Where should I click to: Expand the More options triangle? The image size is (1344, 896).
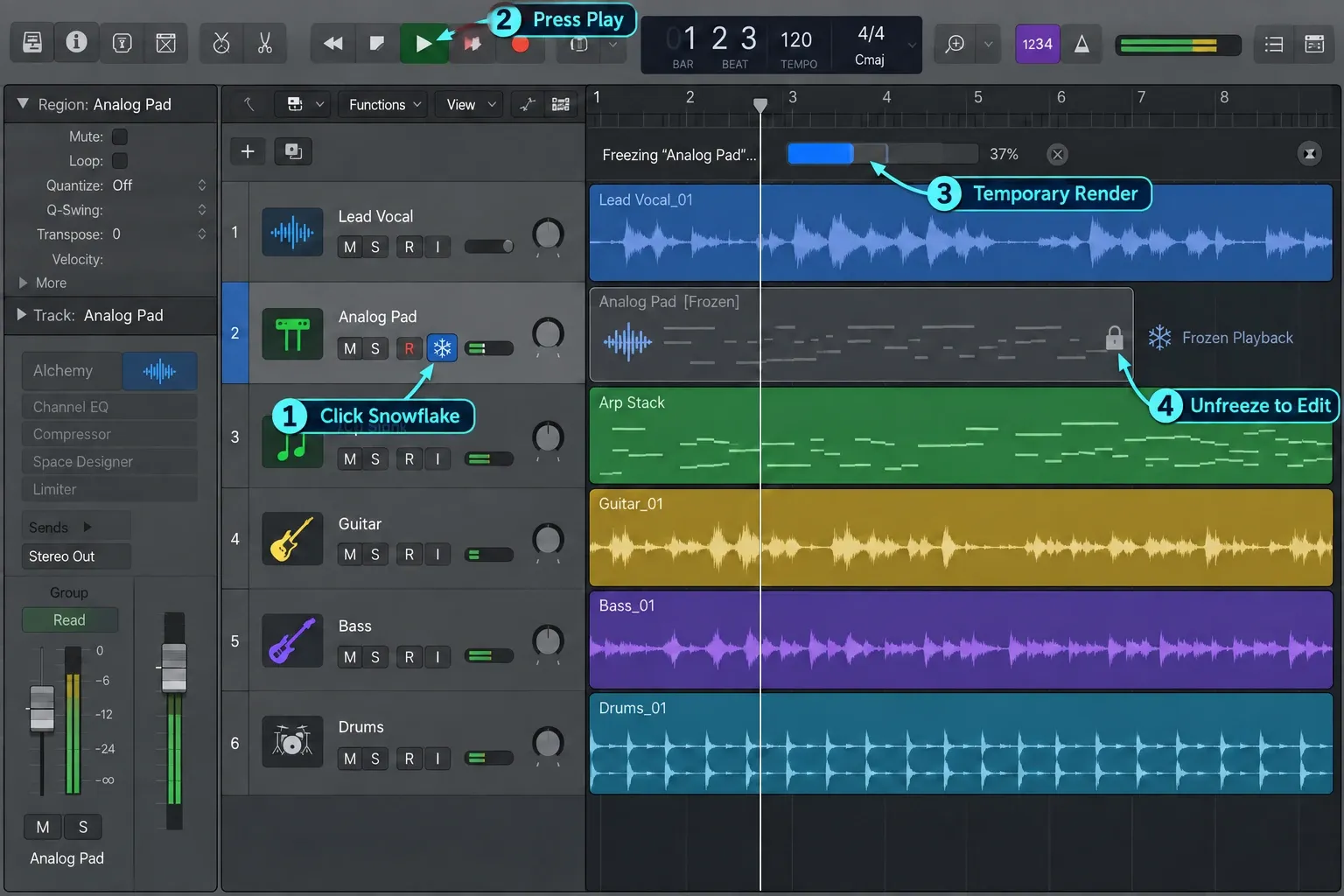coord(24,283)
